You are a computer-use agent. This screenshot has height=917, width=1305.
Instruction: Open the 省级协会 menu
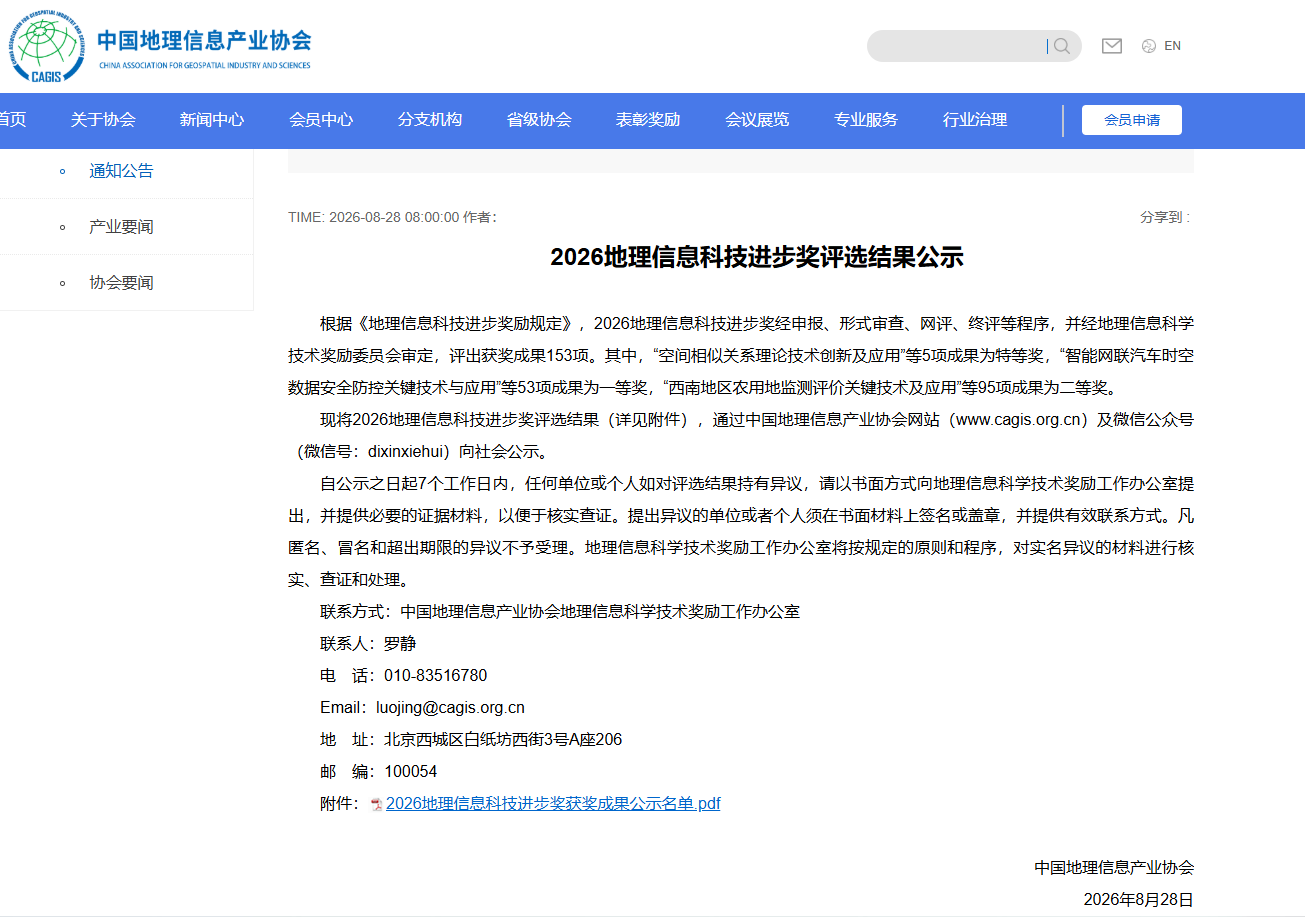[x=539, y=120]
